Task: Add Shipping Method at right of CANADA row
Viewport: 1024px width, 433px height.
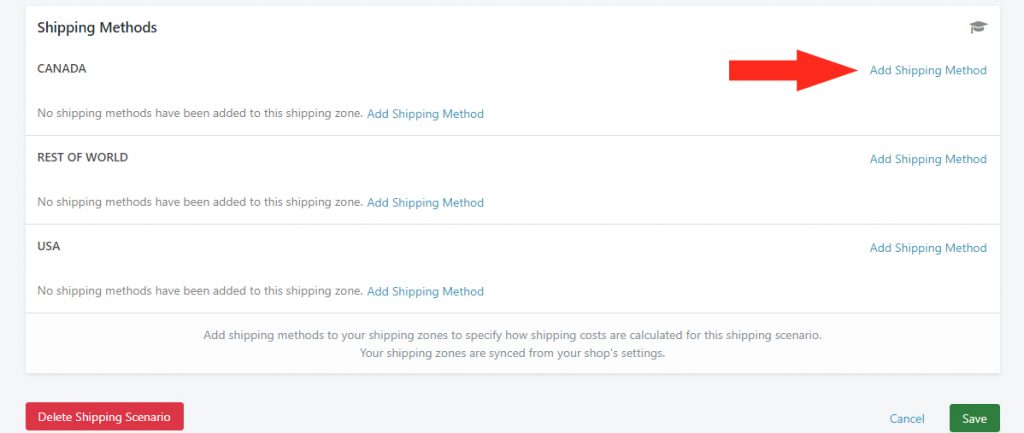Action: click(928, 71)
